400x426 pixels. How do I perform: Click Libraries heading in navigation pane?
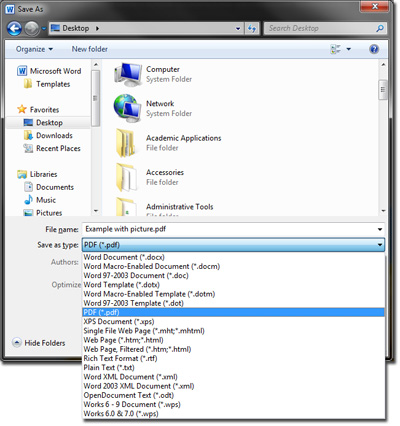coord(37,174)
